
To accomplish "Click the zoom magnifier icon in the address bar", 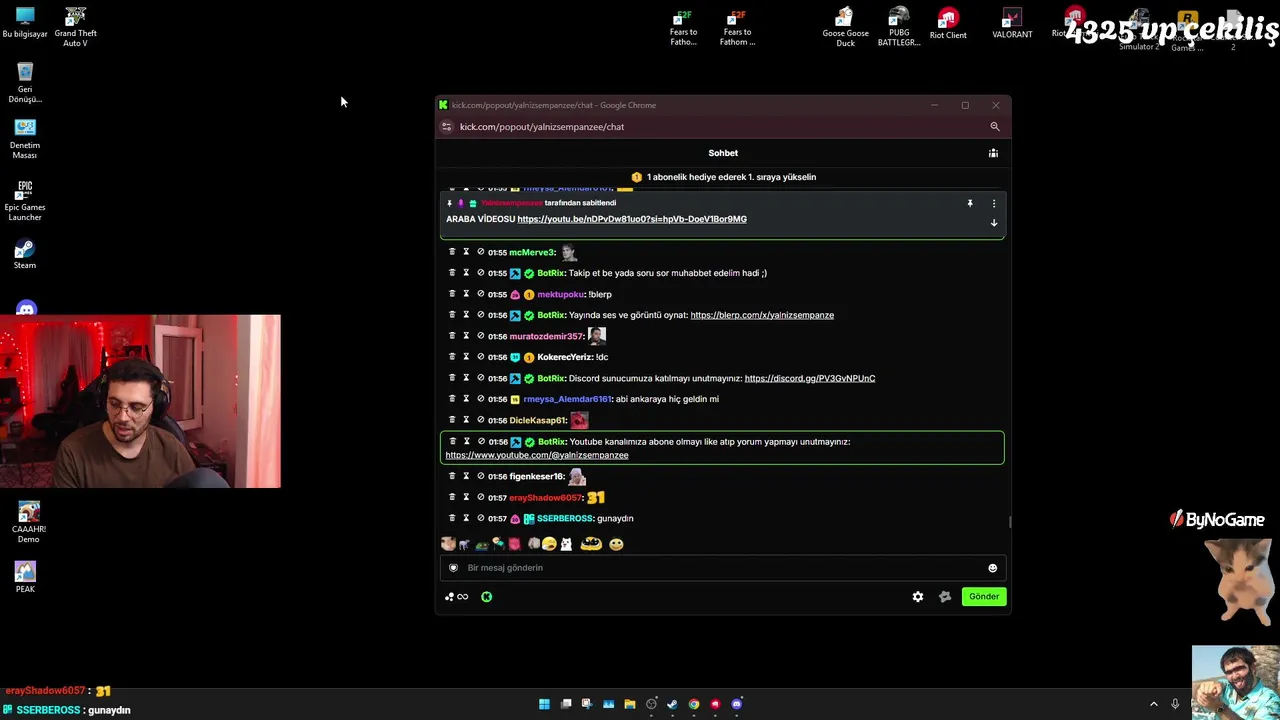I will pyautogui.click(x=994, y=127).
